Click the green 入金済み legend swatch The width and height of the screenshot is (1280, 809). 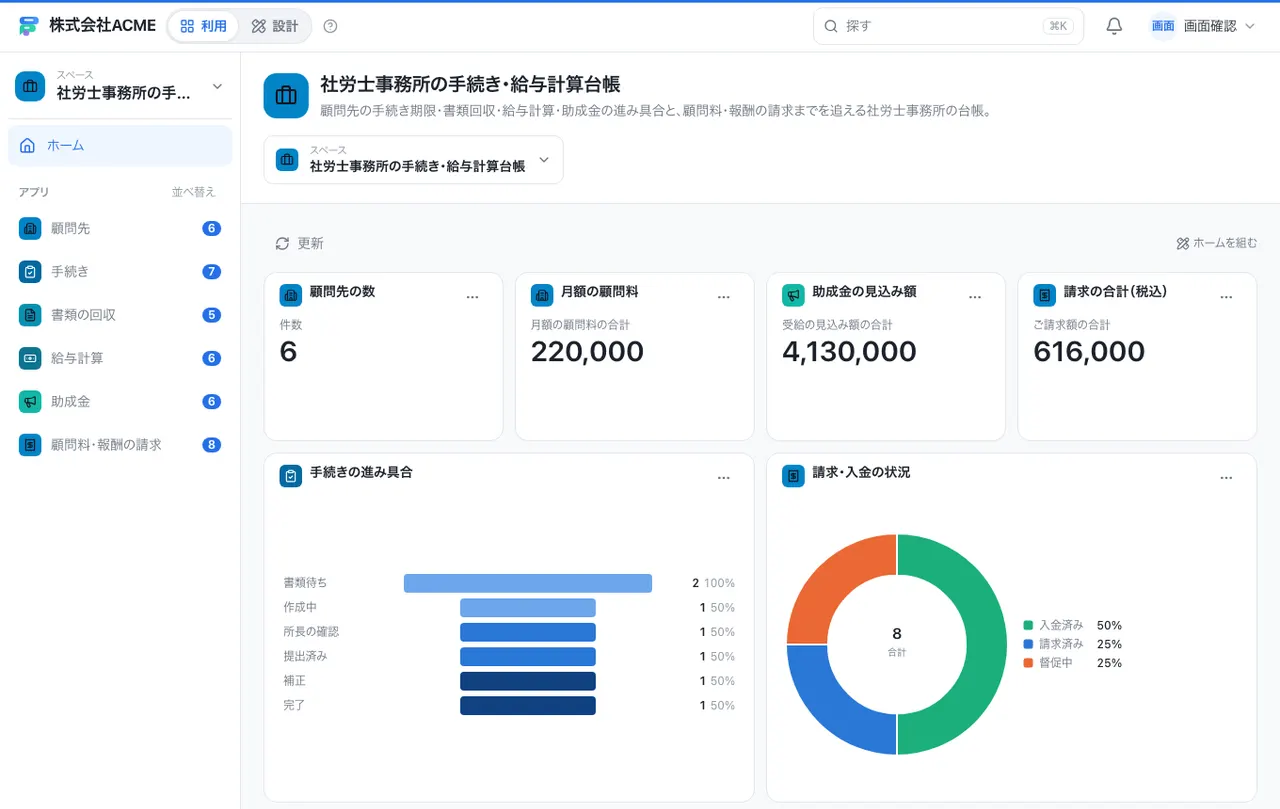click(x=1028, y=625)
